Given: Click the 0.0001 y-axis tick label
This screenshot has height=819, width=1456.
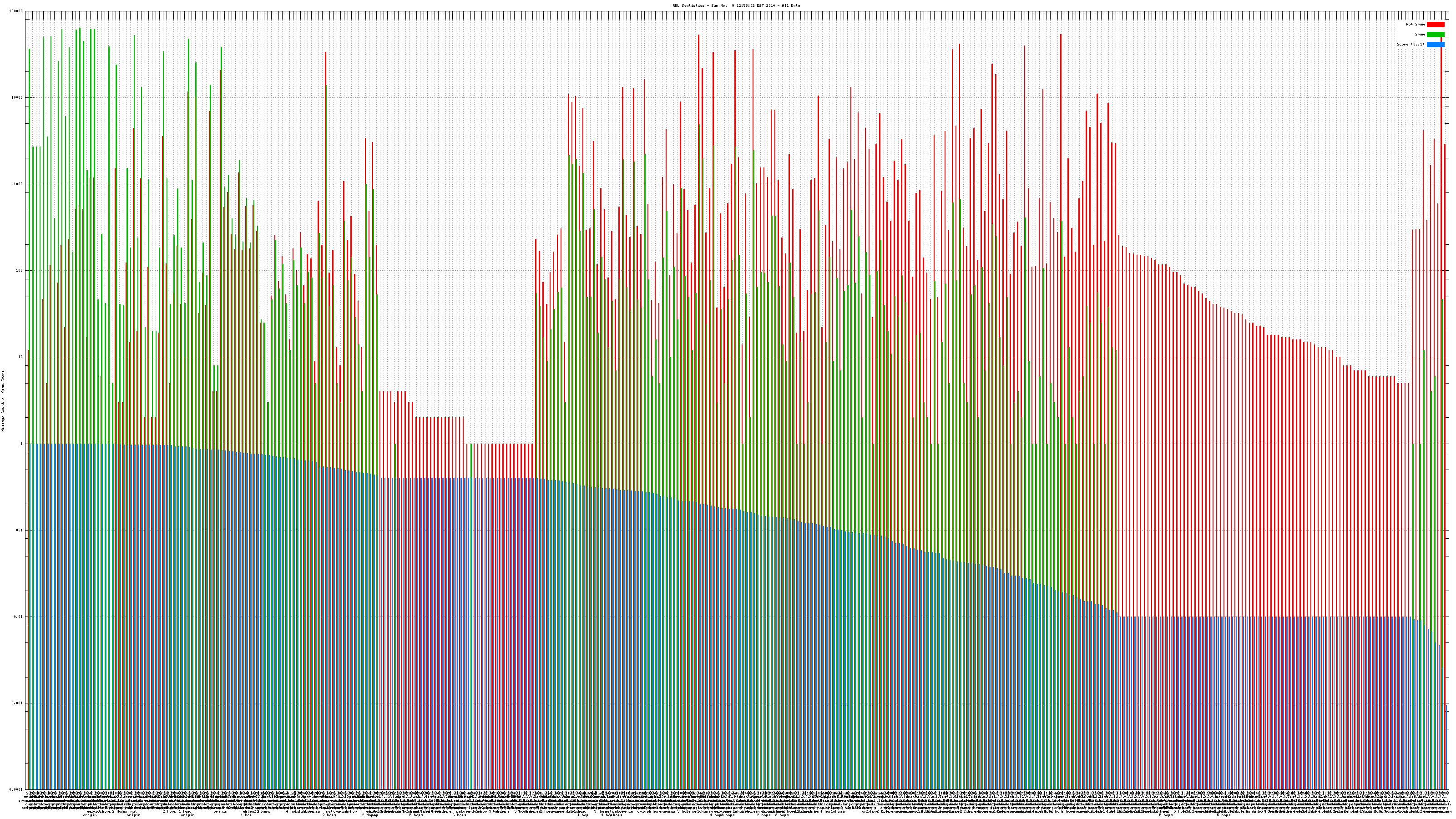Looking at the screenshot, I should coord(16,789).
